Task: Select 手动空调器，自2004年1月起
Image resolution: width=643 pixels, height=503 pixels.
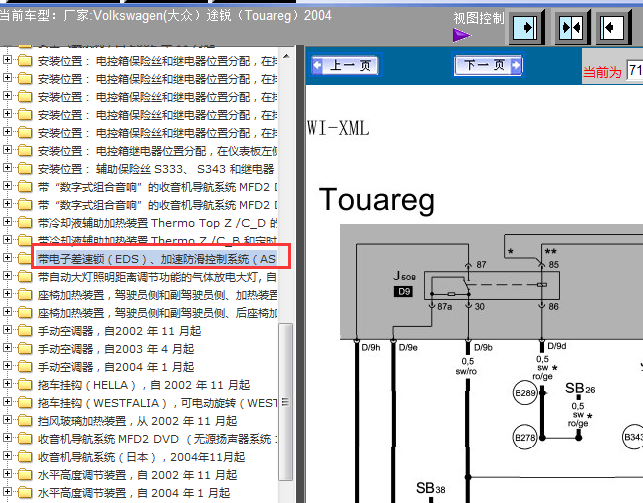Action: pos(116,367)
